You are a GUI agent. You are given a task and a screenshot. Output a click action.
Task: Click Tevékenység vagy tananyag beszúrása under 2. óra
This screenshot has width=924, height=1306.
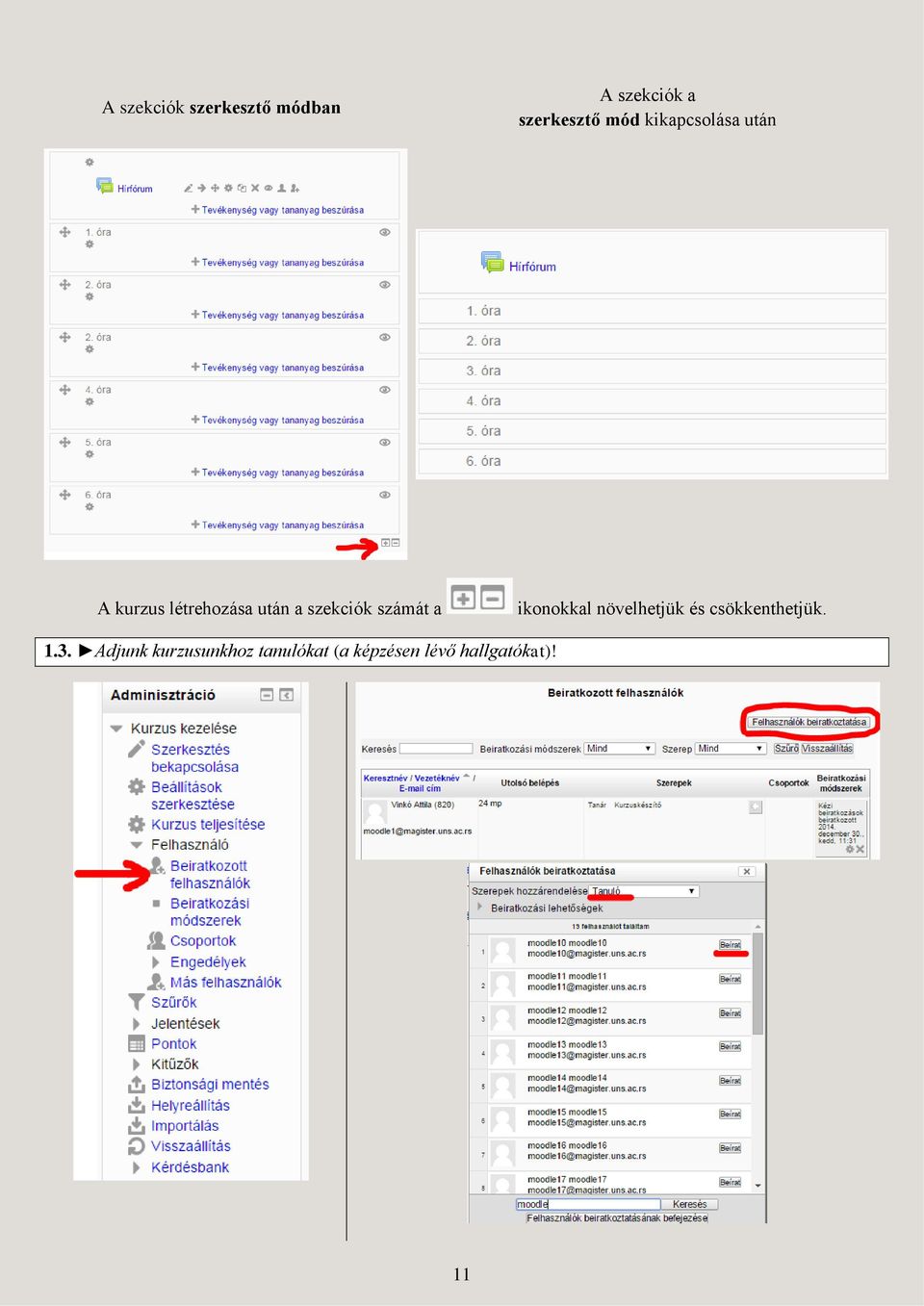point(282,315)
